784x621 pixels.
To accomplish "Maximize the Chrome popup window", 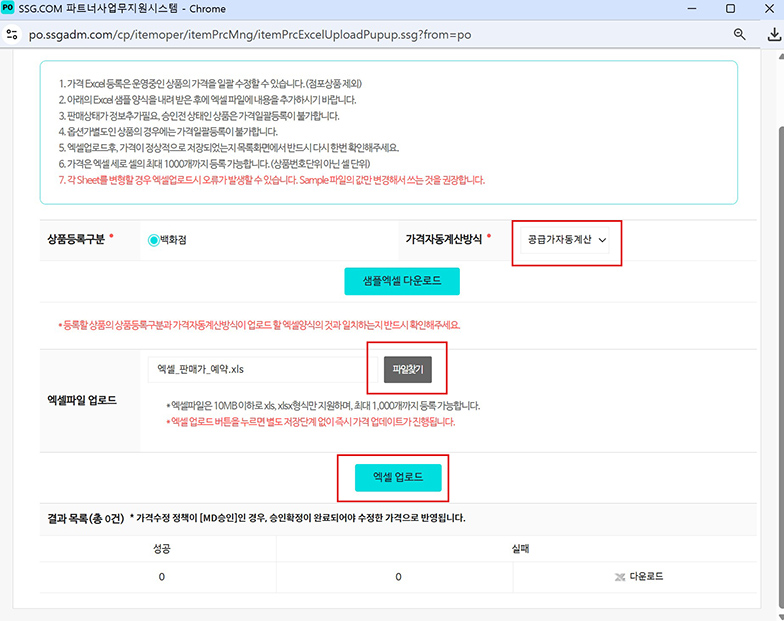I will [x=730, y=9].
